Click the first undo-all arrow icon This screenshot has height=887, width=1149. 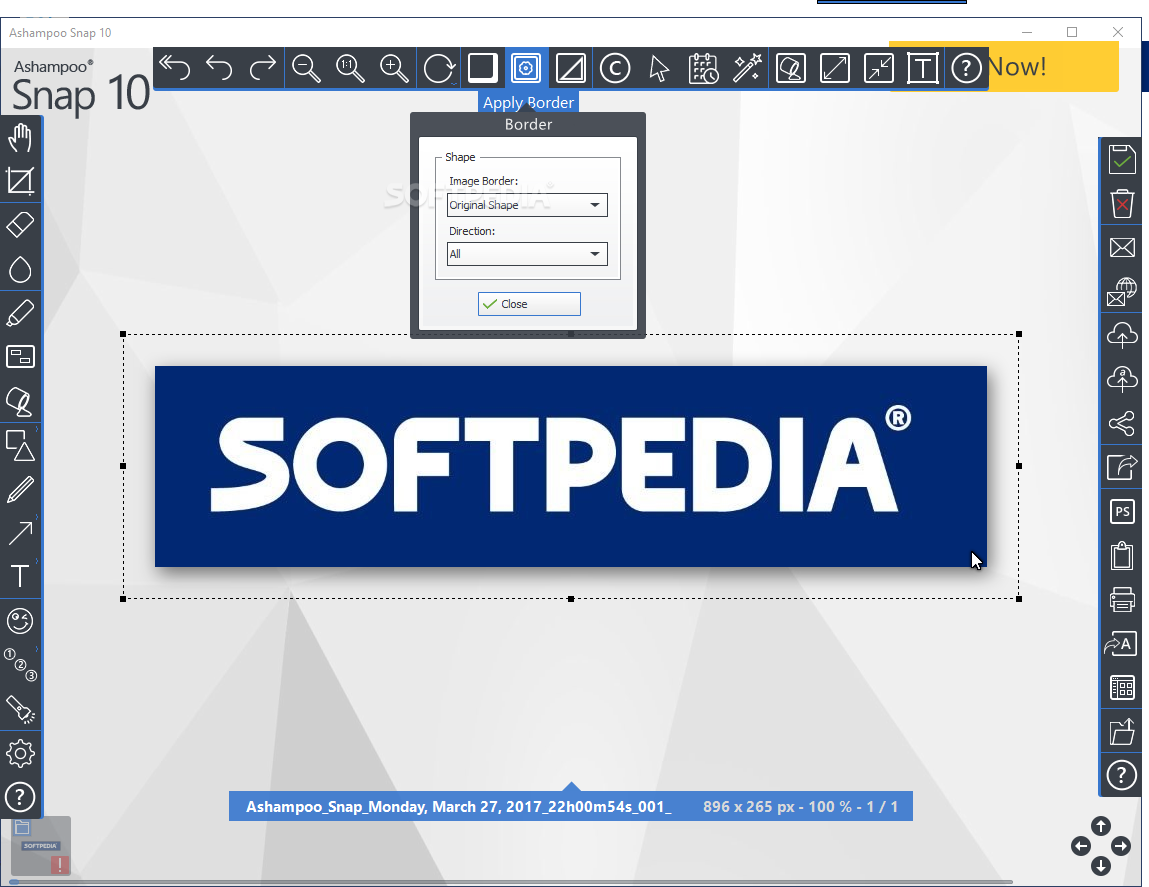174,68
